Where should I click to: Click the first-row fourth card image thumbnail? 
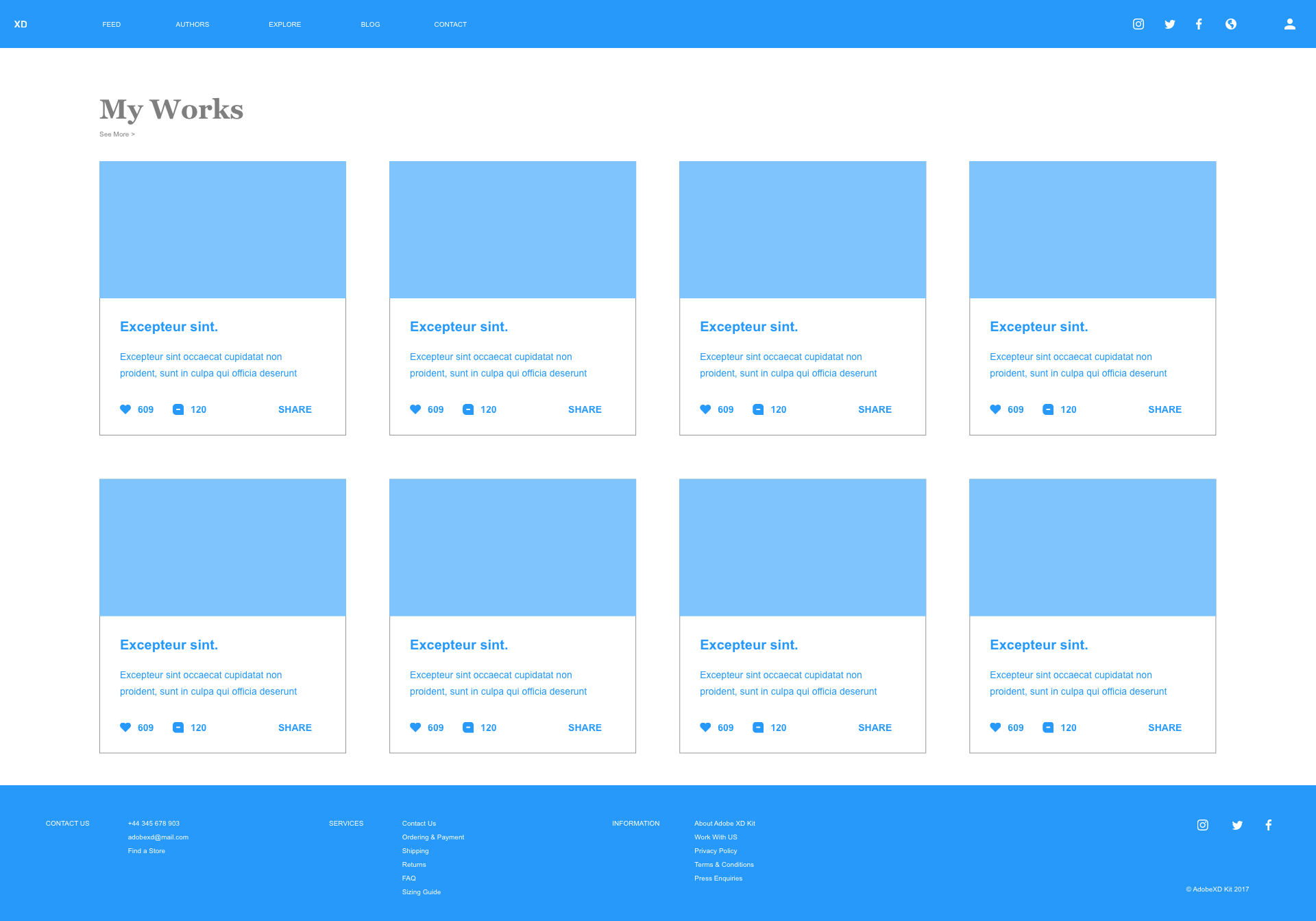pyautogui.click(x=1093, y=230)
